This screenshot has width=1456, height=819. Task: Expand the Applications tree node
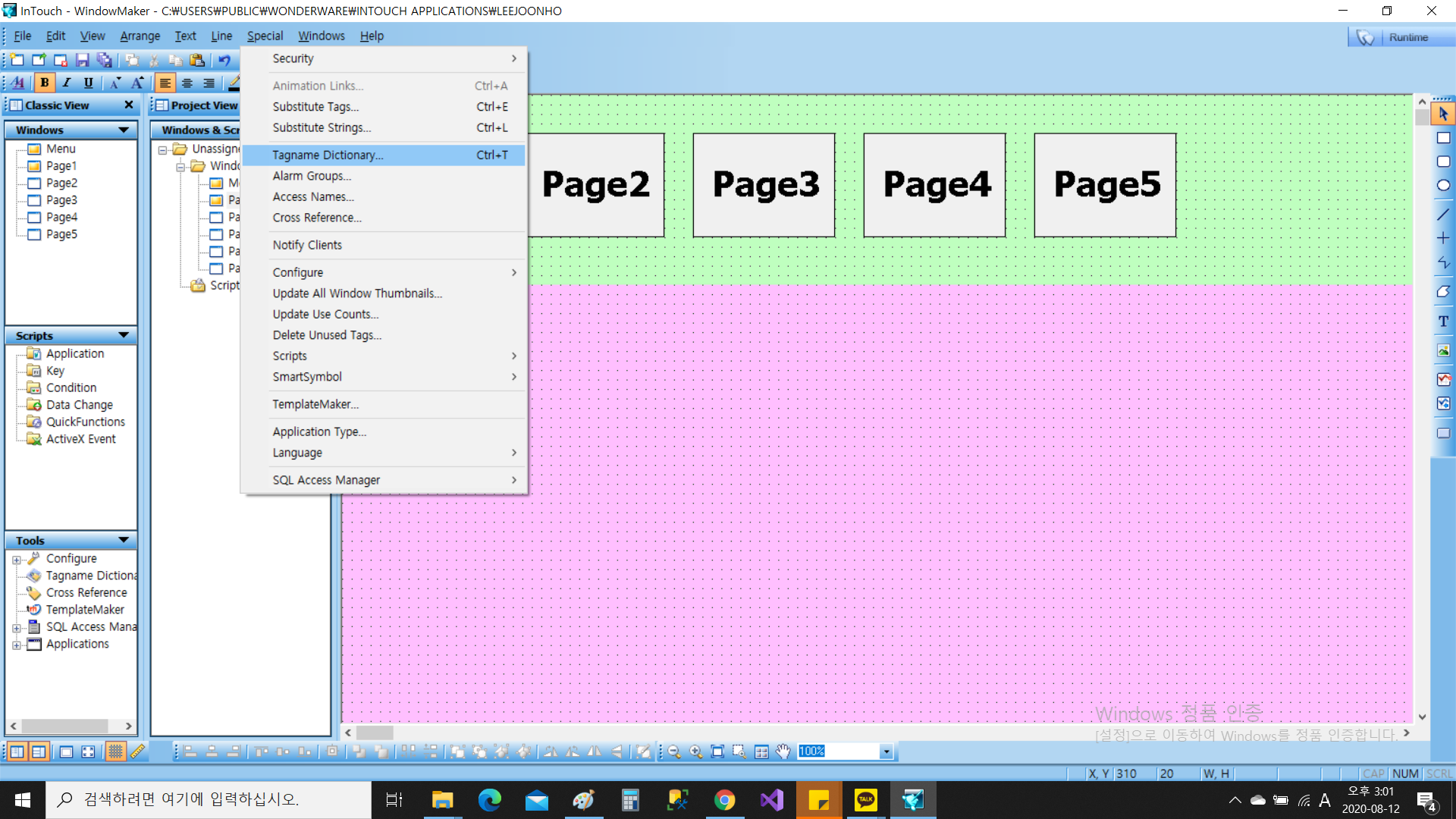[16, 645]
